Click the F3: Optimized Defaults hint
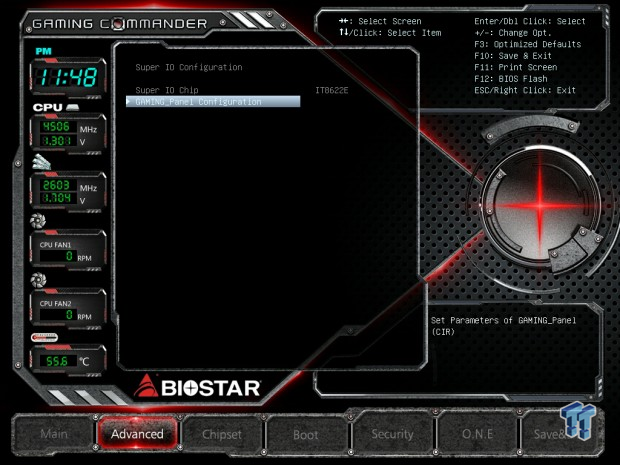Image resolution: width=620 pixels, height=465 pixels. (x=527, y=44)
